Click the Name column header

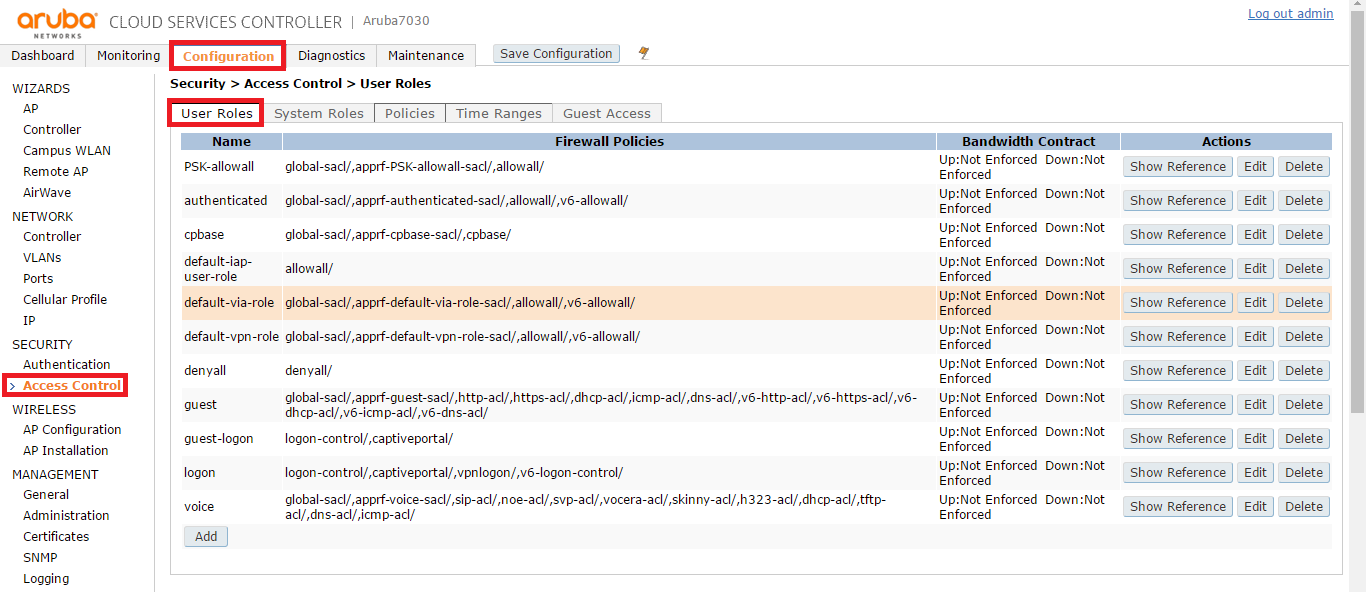(x=232, y=141)
